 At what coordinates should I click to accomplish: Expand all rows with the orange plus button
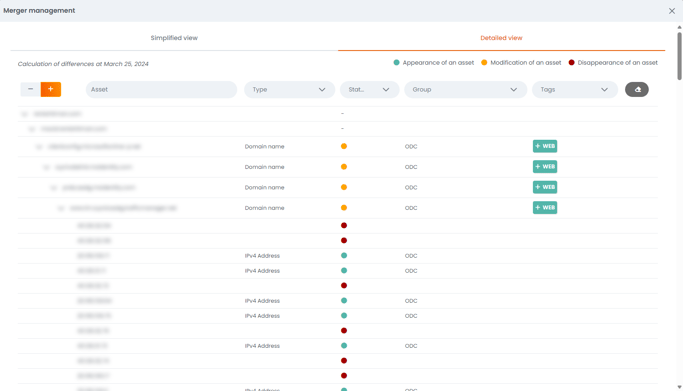click(x=51, y=89)
